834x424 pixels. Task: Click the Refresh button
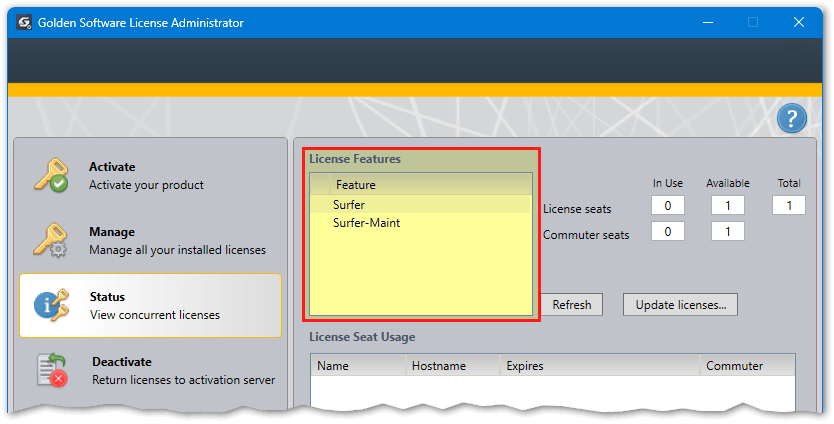coord(572,305)
